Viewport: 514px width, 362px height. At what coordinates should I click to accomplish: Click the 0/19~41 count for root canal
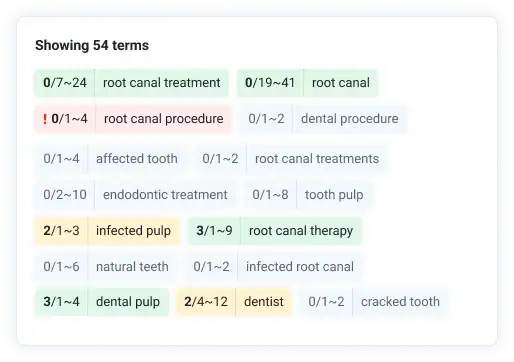pos(270,83)
